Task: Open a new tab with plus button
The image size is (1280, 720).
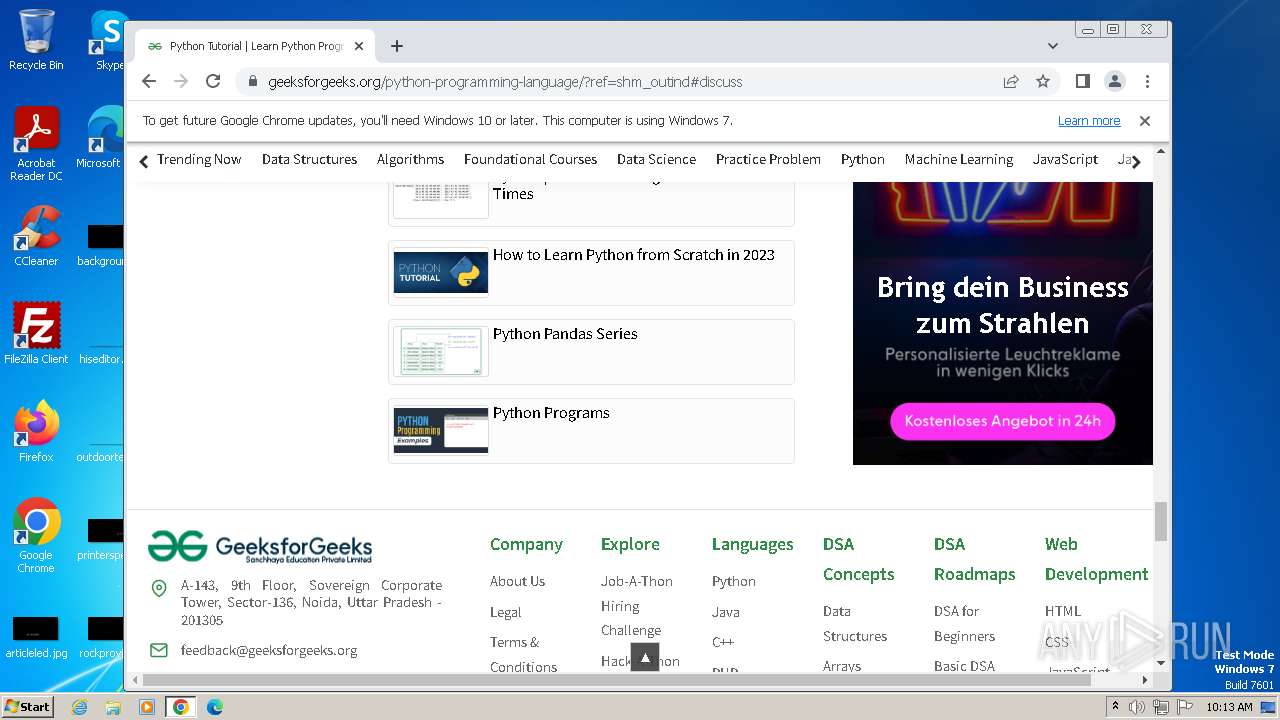Action: click(x=397, y=46)
